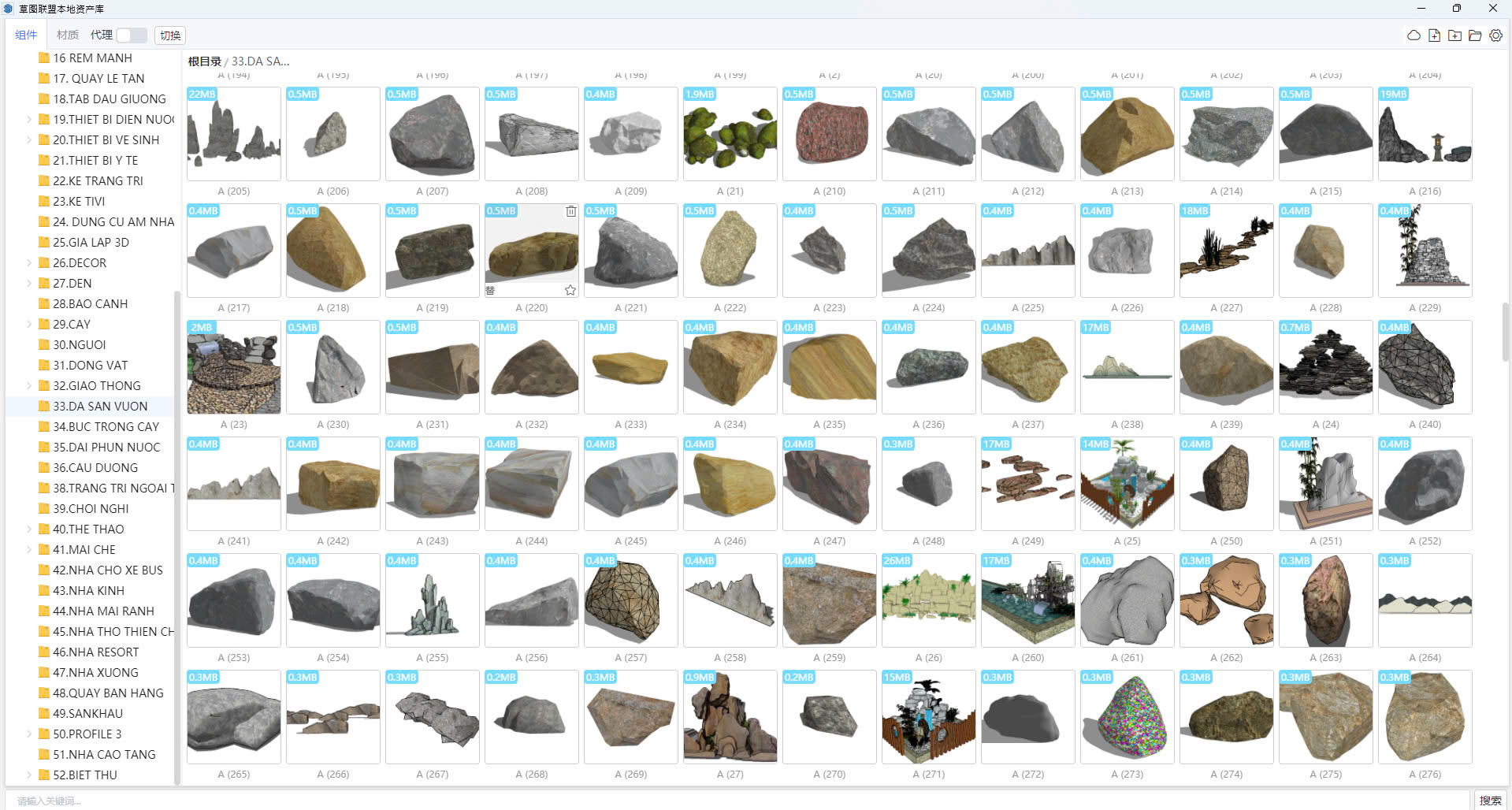Screen dimensions: 1512x810
Task: Click the add new folder icon
Action: coord(1454,35)
